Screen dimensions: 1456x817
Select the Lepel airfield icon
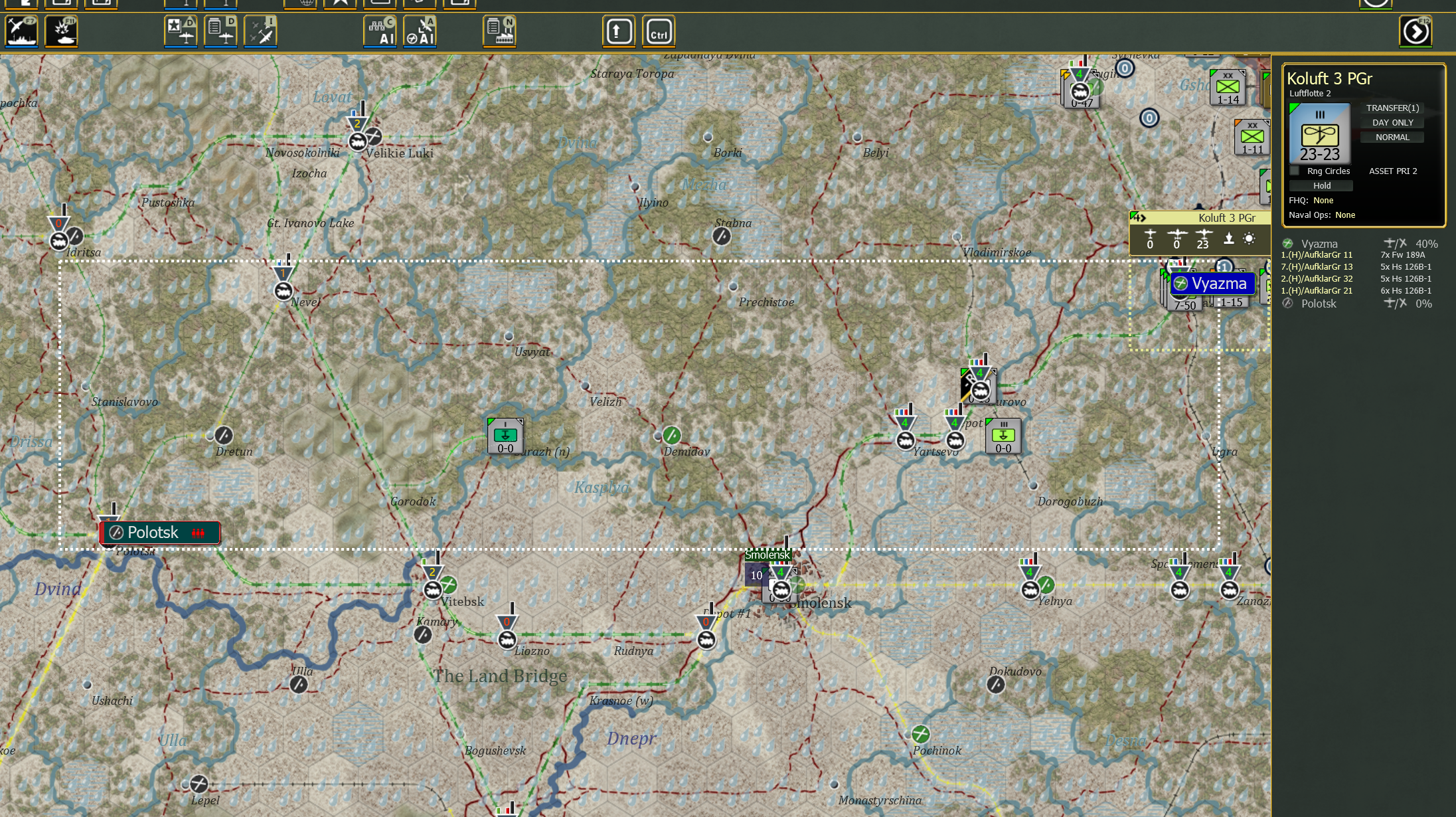click(199, 784)
